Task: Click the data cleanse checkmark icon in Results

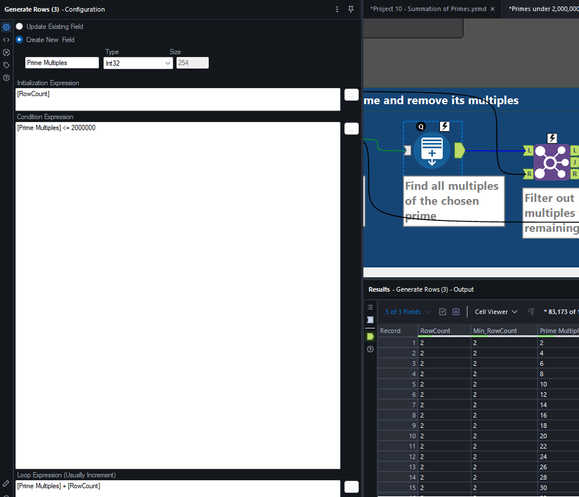Action: (442, 312)
